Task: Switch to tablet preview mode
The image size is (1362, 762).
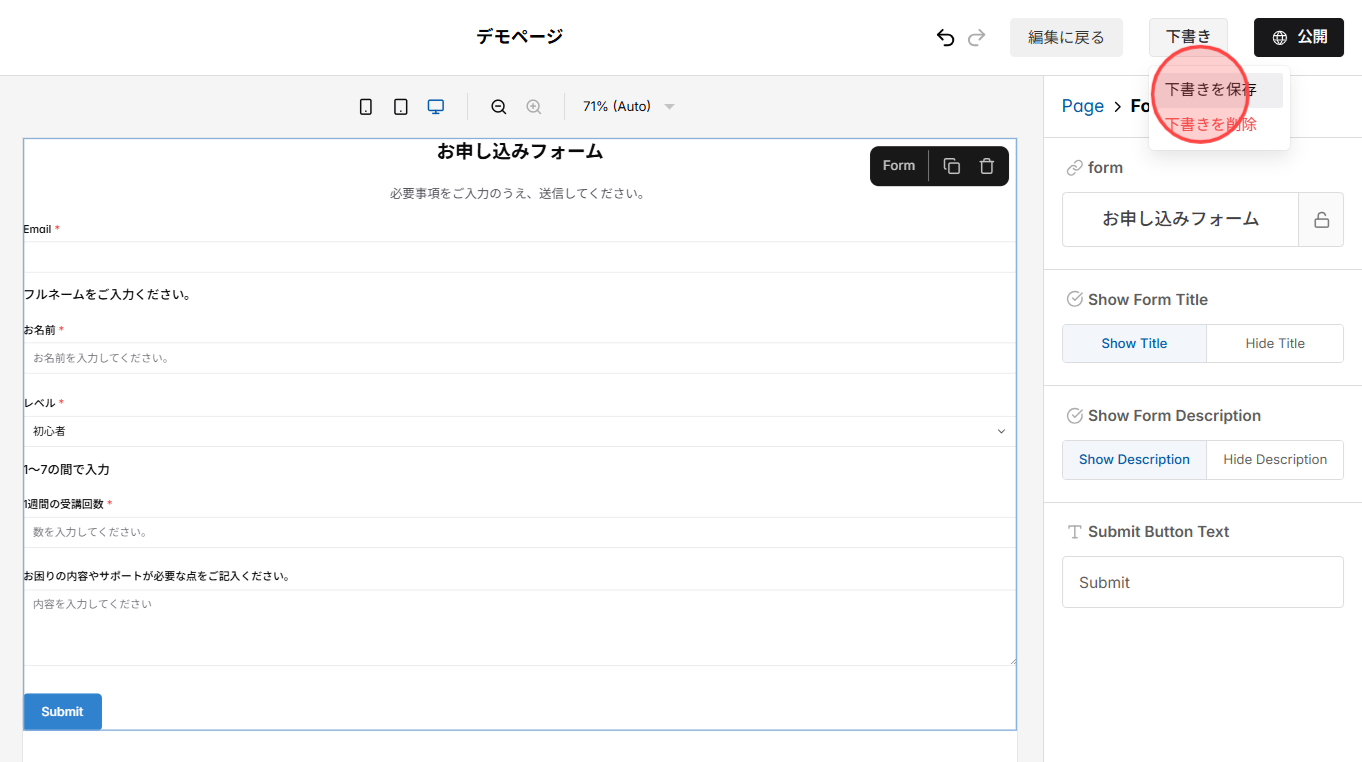Action: click(x=400, y=106)
